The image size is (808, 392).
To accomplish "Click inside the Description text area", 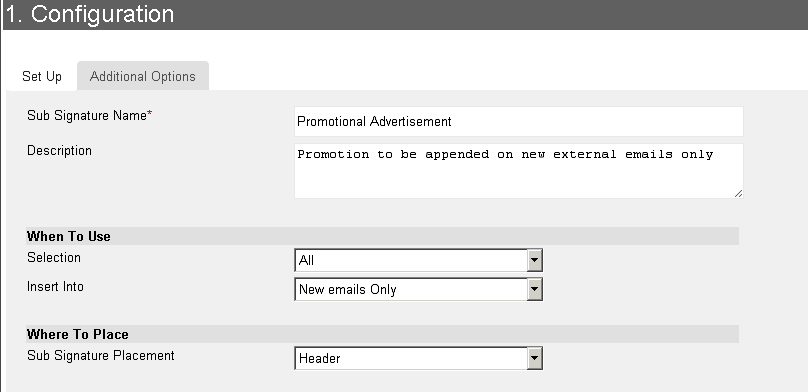I will pos(518,171).
